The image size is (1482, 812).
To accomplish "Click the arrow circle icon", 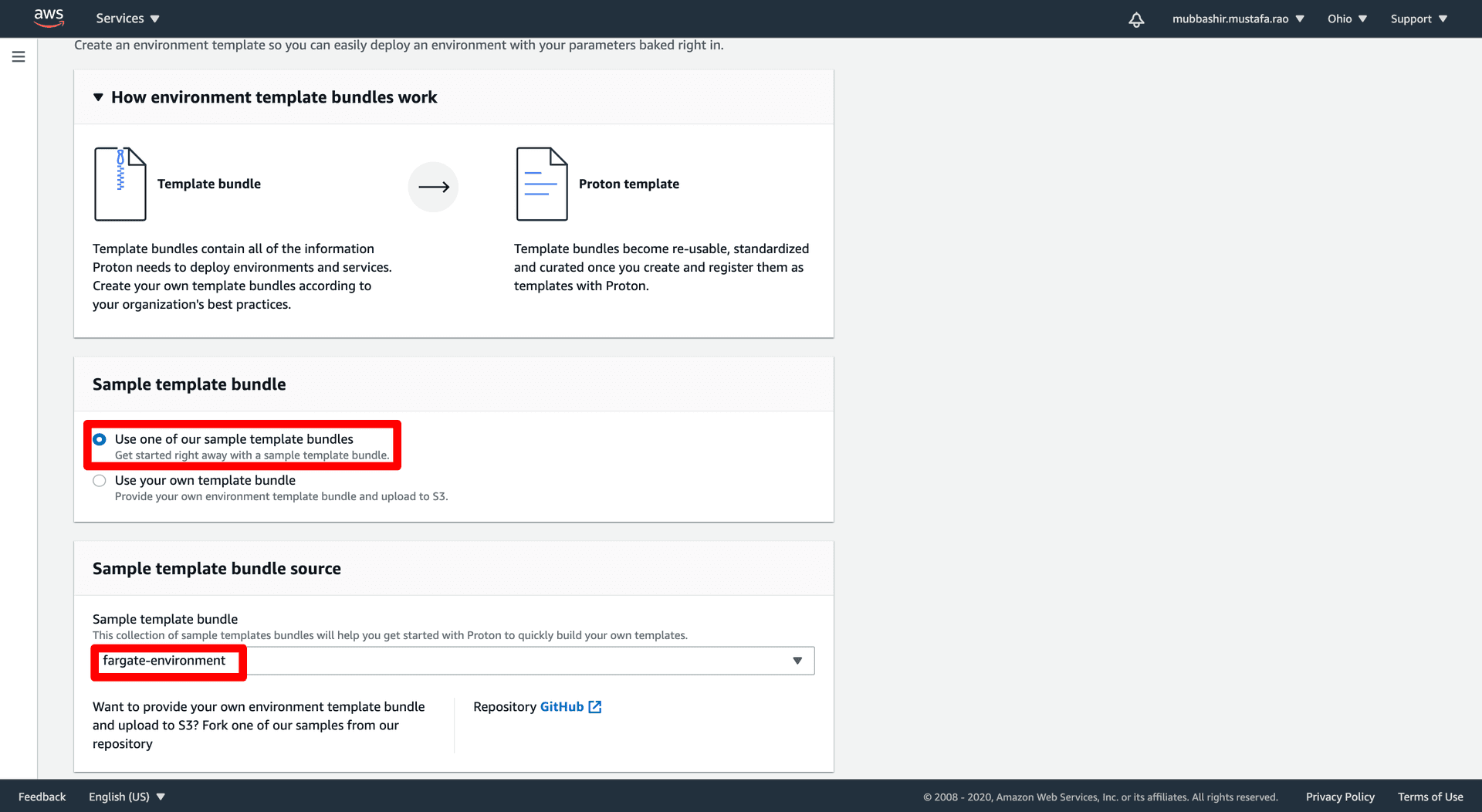I will [433, 187].
